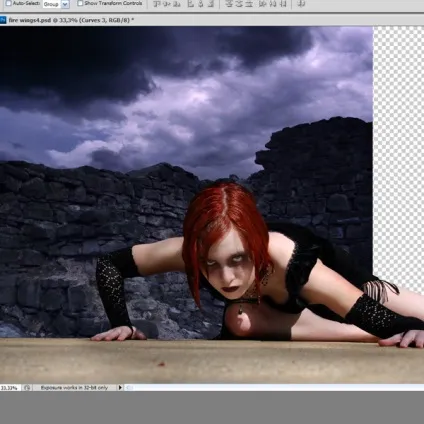424x424 pixels.
Task: Click the align left edges icon
Action: (190, 4)
